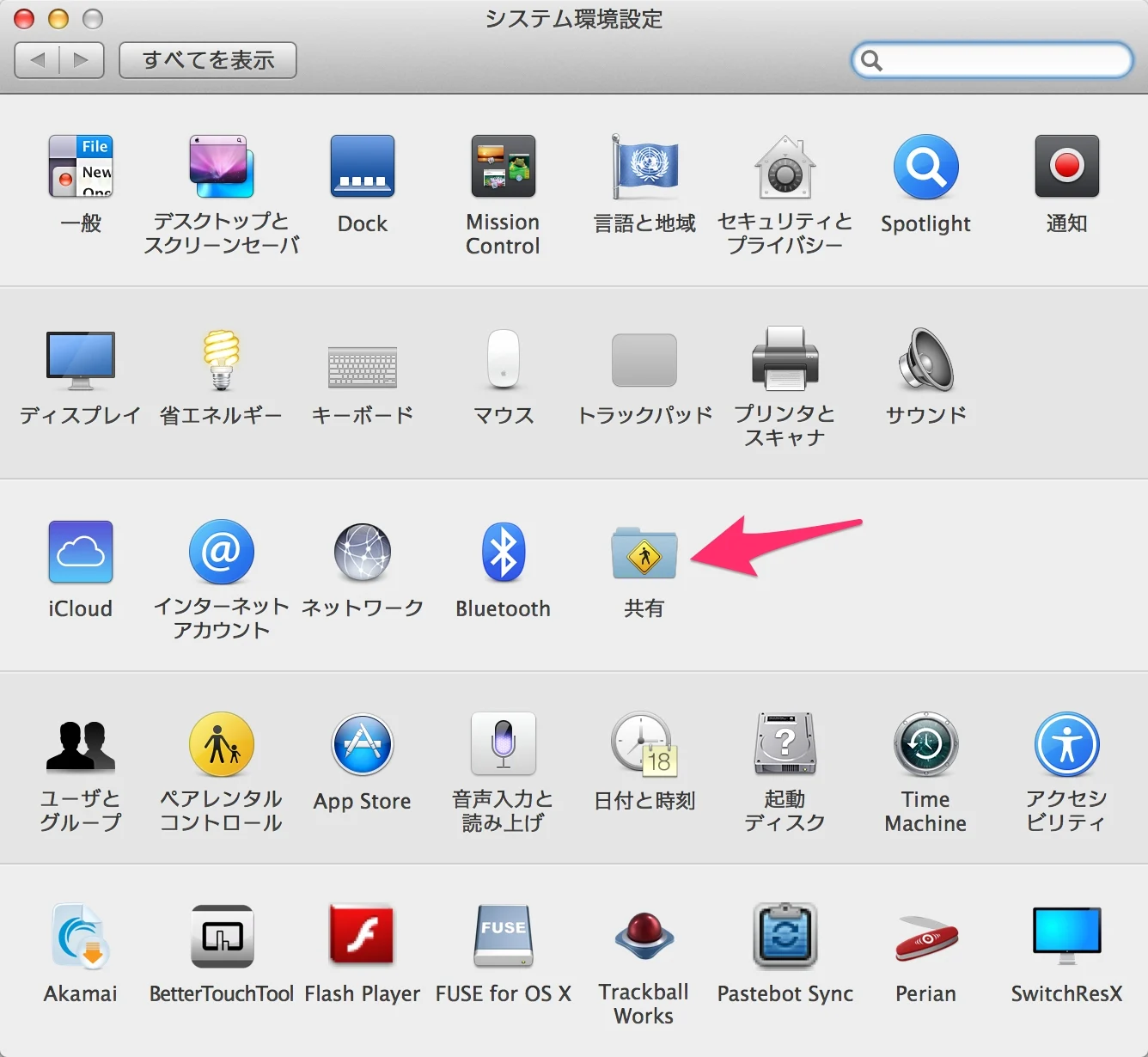Open 共有 (Sharing) preferences
Viewport: 1148px width, 1057px height.
[644, 553]
